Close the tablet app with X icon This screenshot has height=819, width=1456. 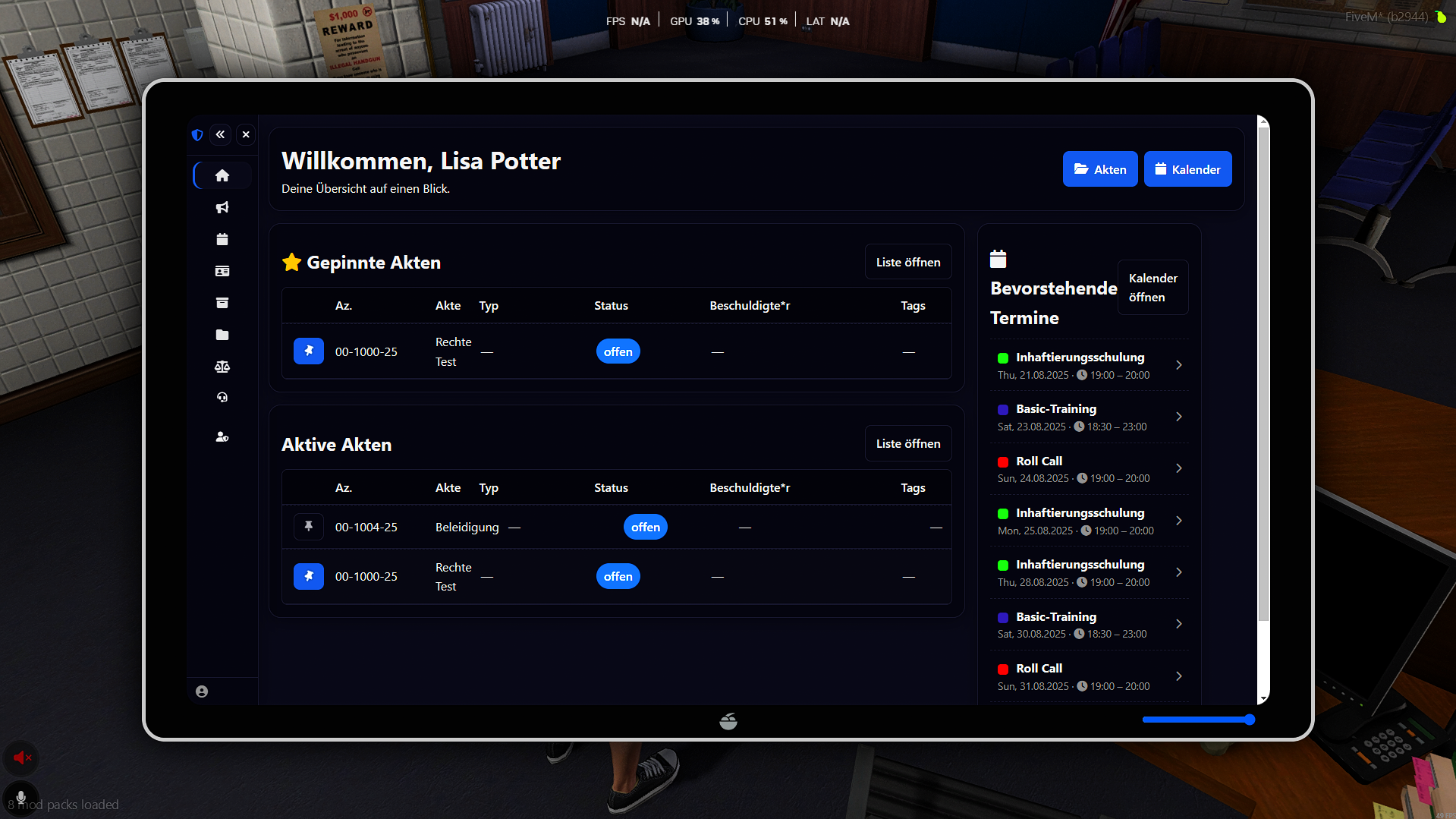[x=246, y=134]
